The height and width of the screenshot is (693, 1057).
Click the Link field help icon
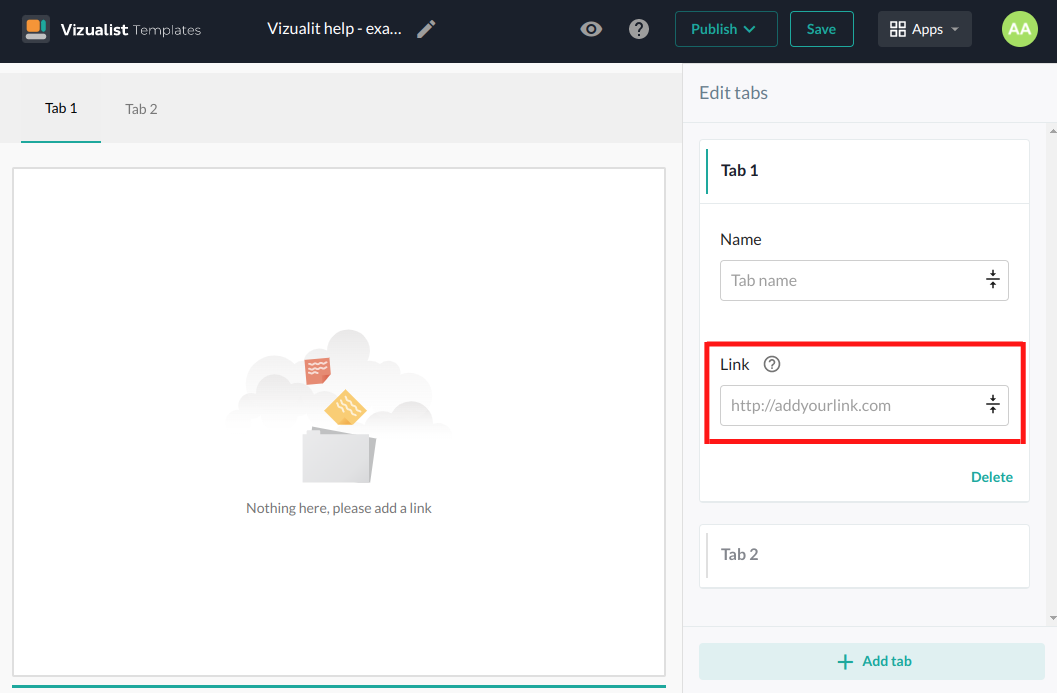pos(771,365)
